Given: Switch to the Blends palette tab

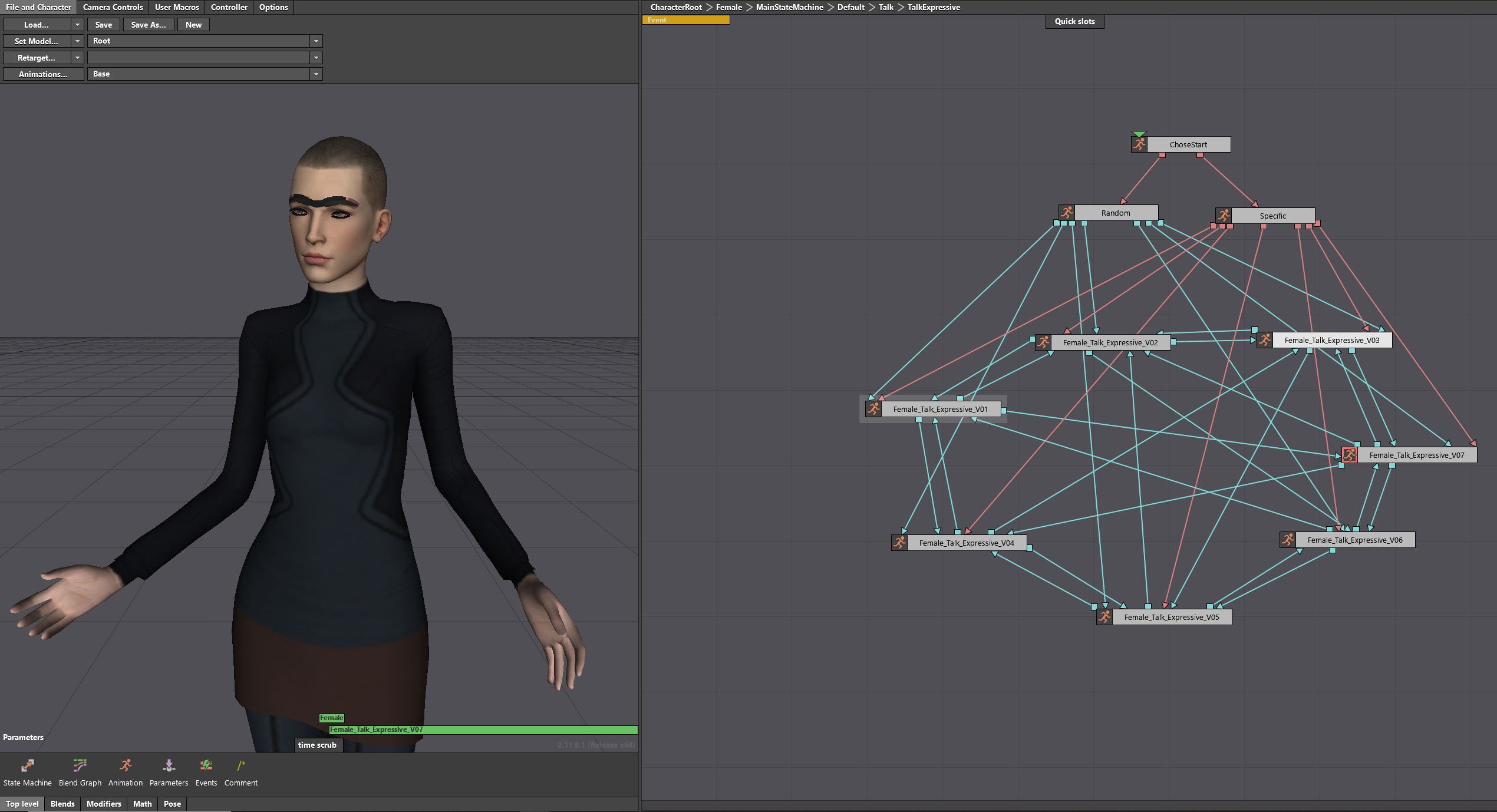Looking at the screenshot, I should pos(62,804).
